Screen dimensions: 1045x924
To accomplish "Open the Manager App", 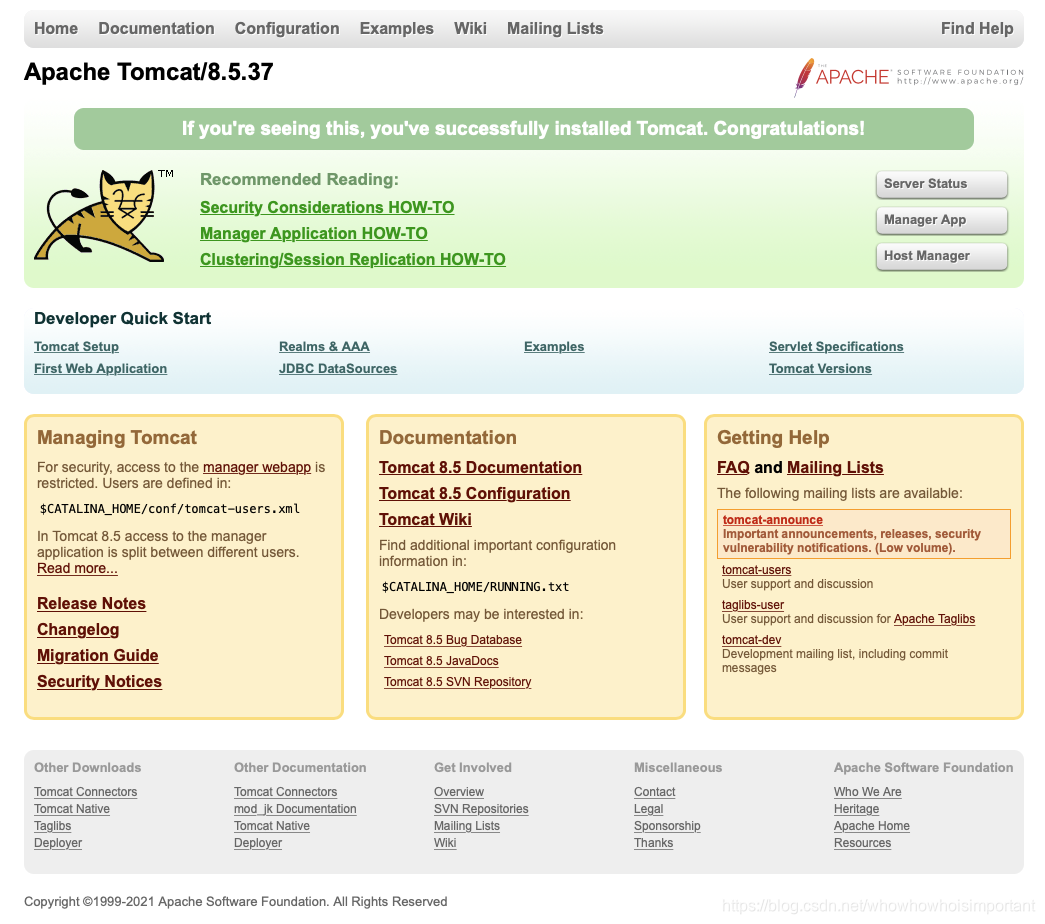I will pos(940,220).
